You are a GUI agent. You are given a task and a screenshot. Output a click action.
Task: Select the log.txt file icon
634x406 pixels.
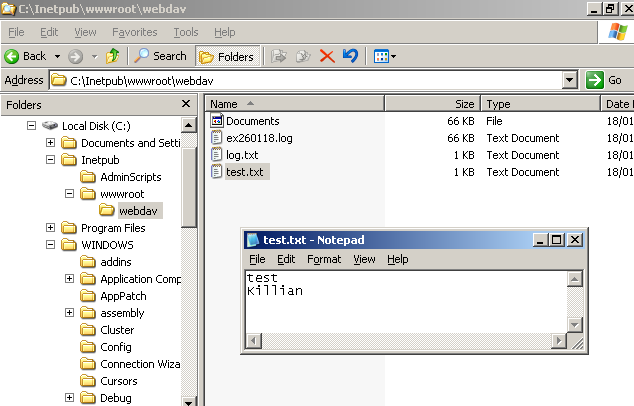pos(217,154)
